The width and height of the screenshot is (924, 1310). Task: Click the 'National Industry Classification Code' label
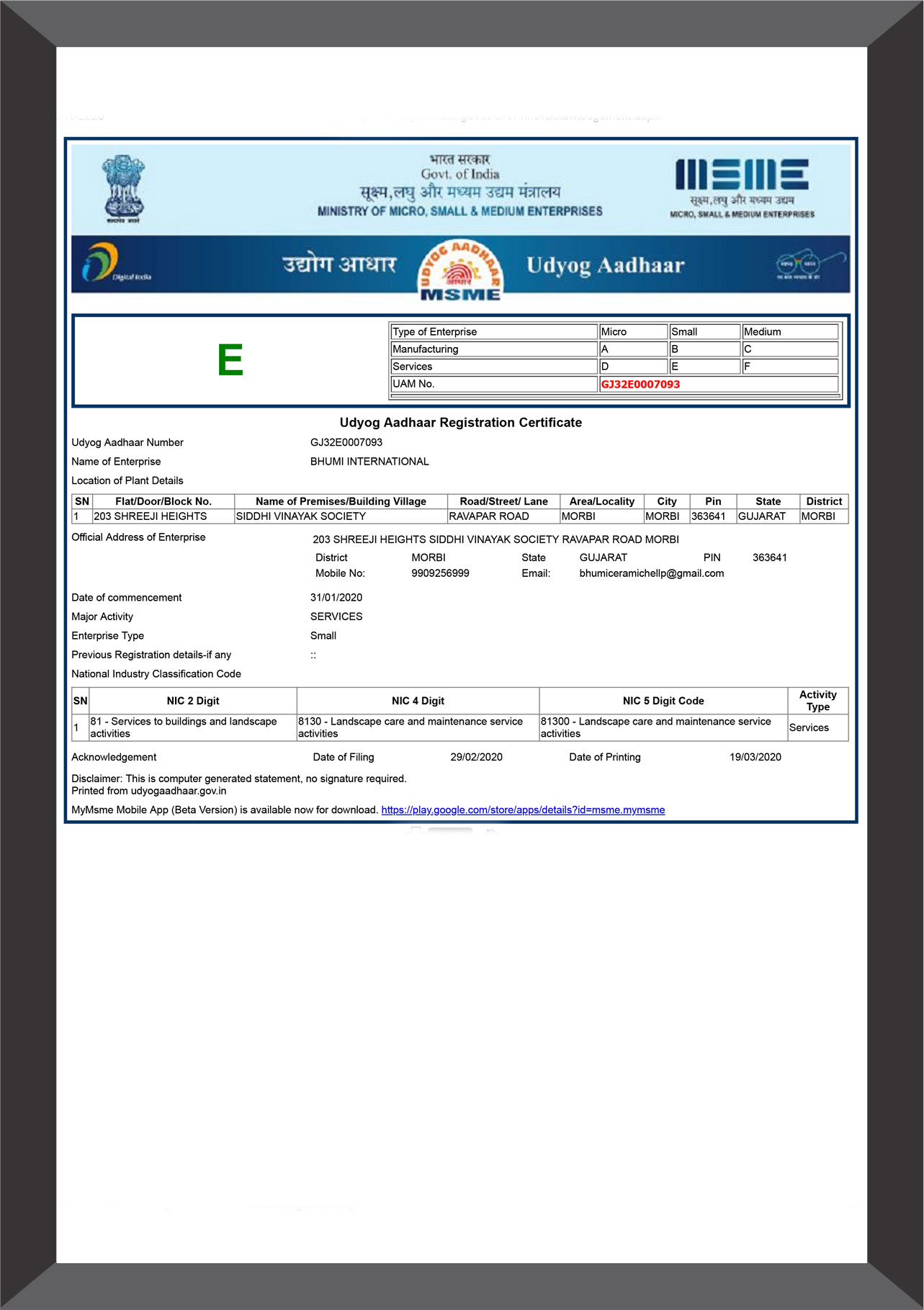[x=156, y=674]
